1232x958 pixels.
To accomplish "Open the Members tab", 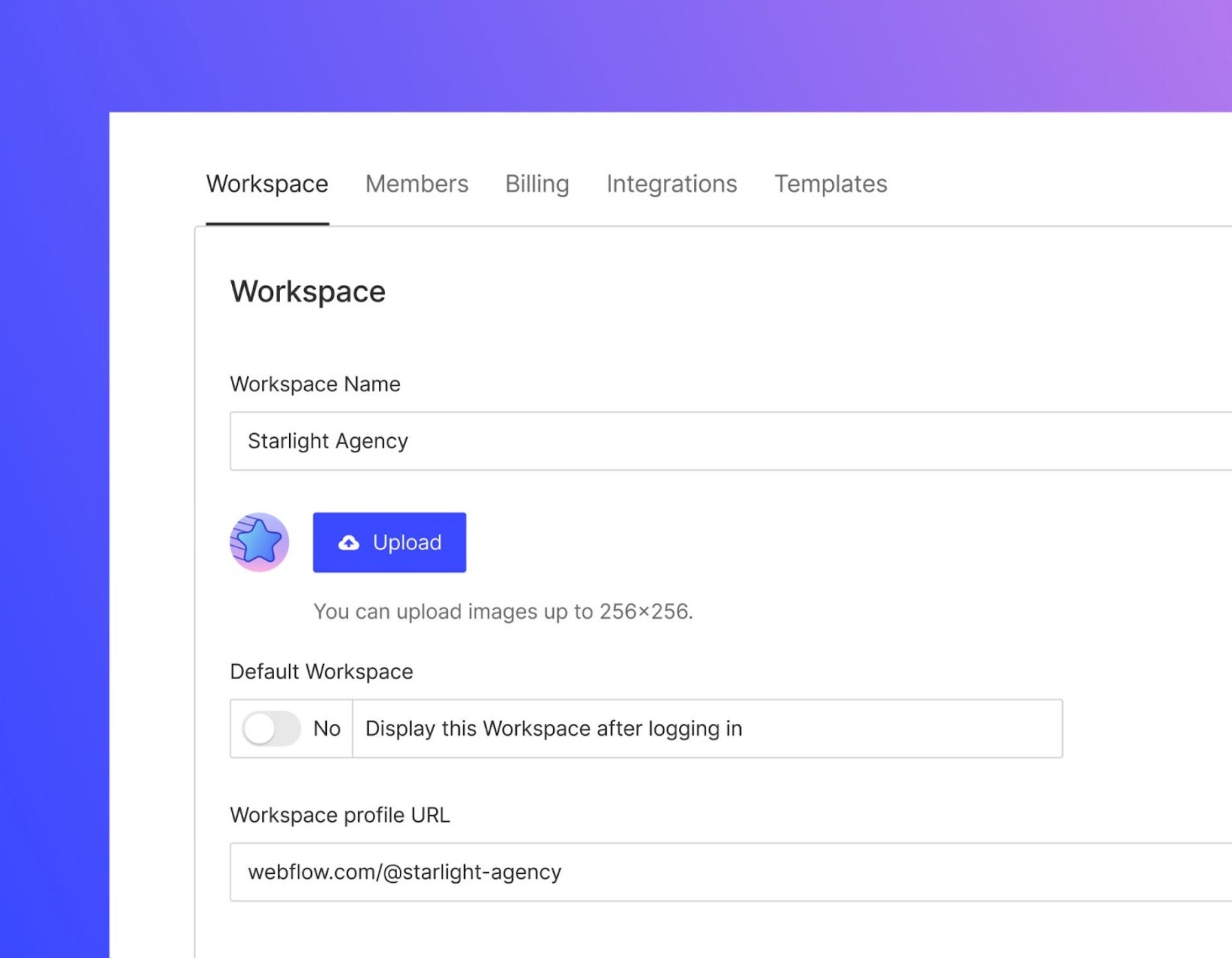I will [x=416, y=184].
